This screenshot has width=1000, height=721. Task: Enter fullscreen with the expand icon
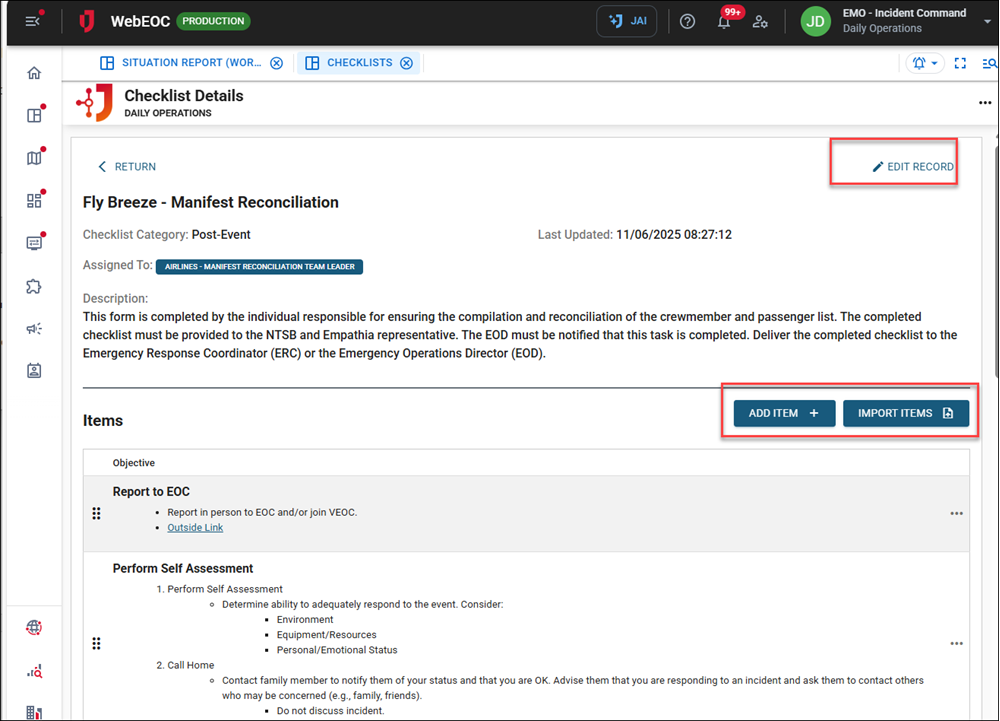[x=960, y=62]
